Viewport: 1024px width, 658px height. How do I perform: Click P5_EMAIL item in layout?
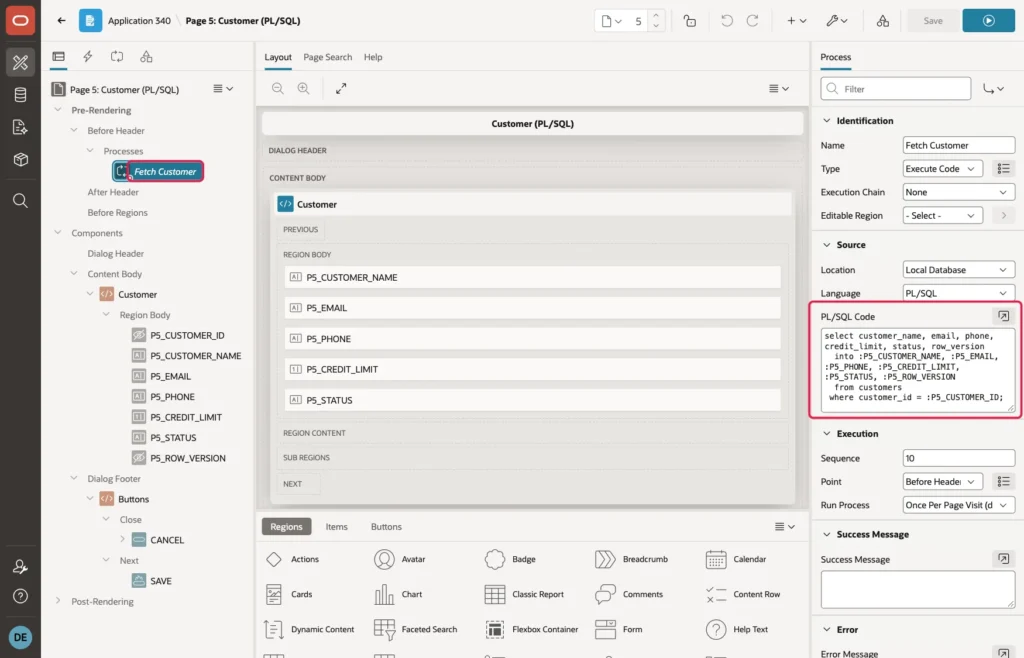click(x=532, y=307)
